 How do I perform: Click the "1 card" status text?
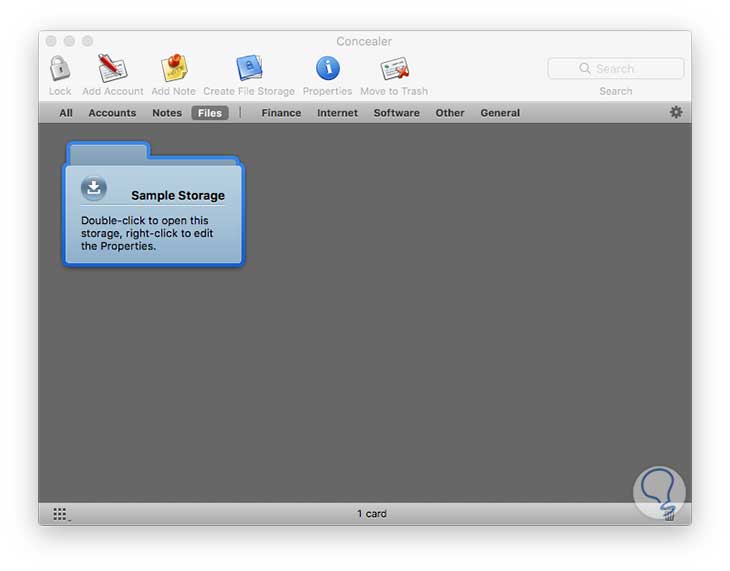pos(372,513)
